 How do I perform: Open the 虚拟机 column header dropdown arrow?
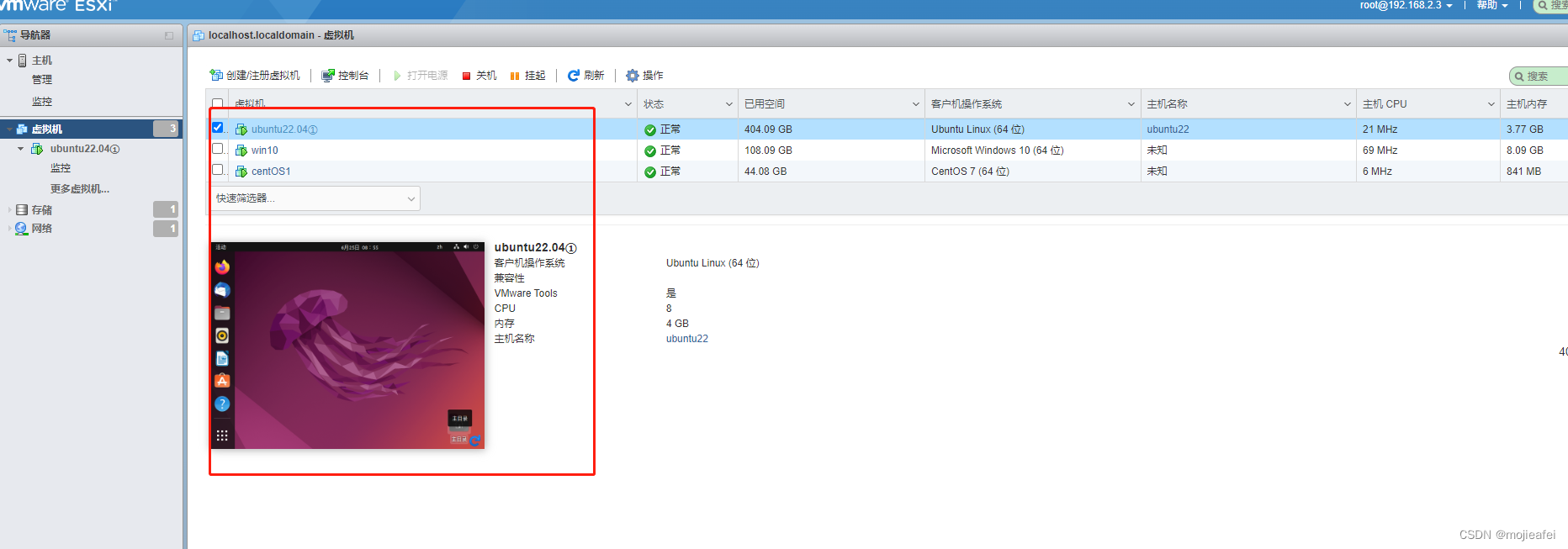628,104
